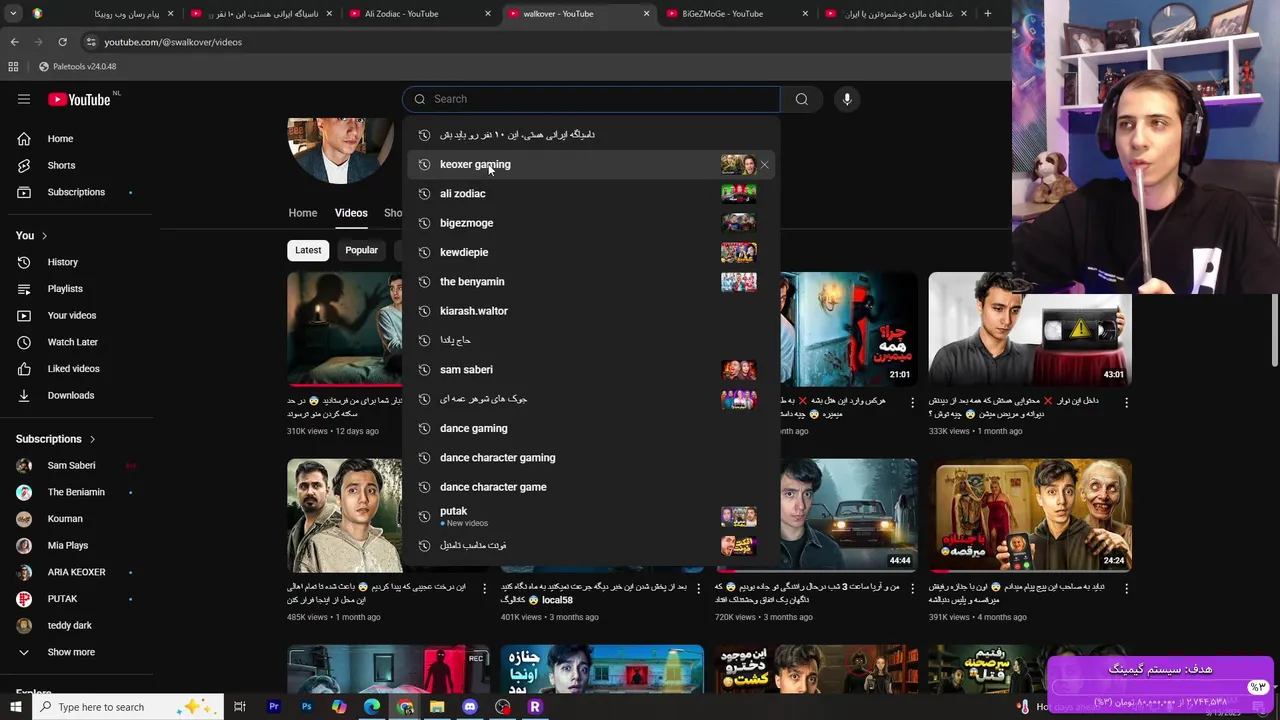Open the Paletools v24.0.48 bookmark

(x=77, y=67)
